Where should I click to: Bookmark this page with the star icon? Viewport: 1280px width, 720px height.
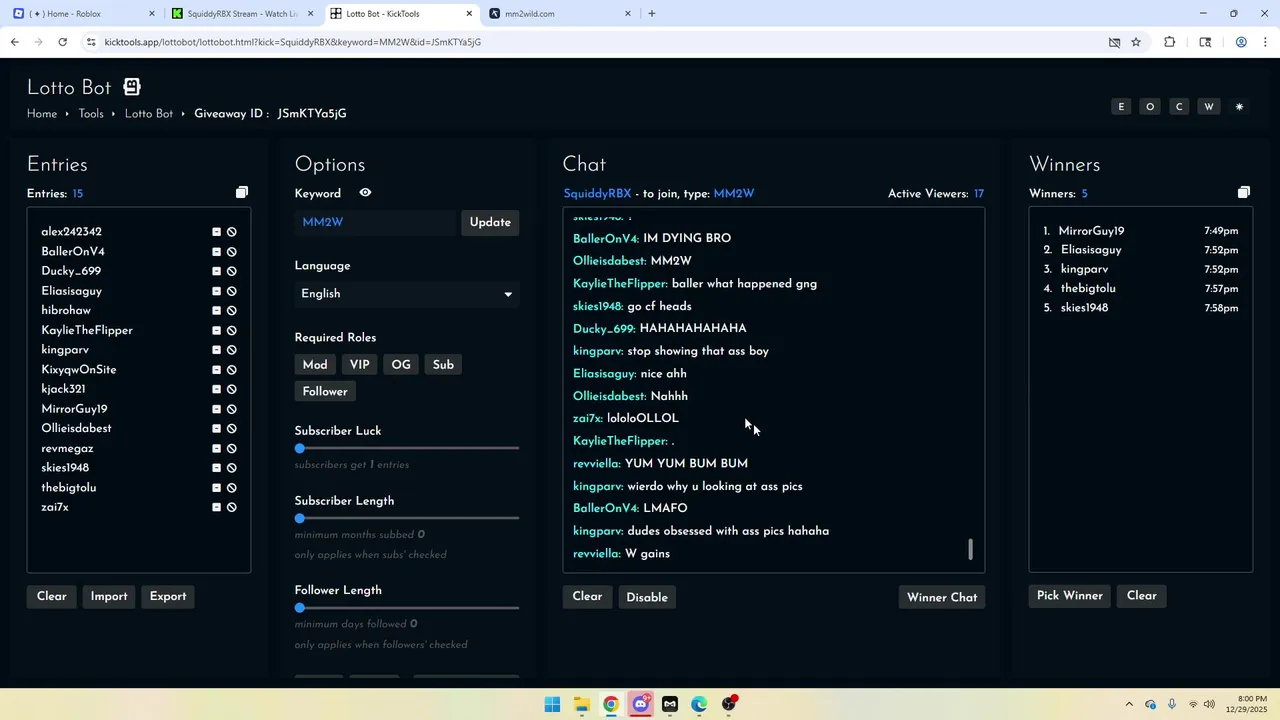1136,42
